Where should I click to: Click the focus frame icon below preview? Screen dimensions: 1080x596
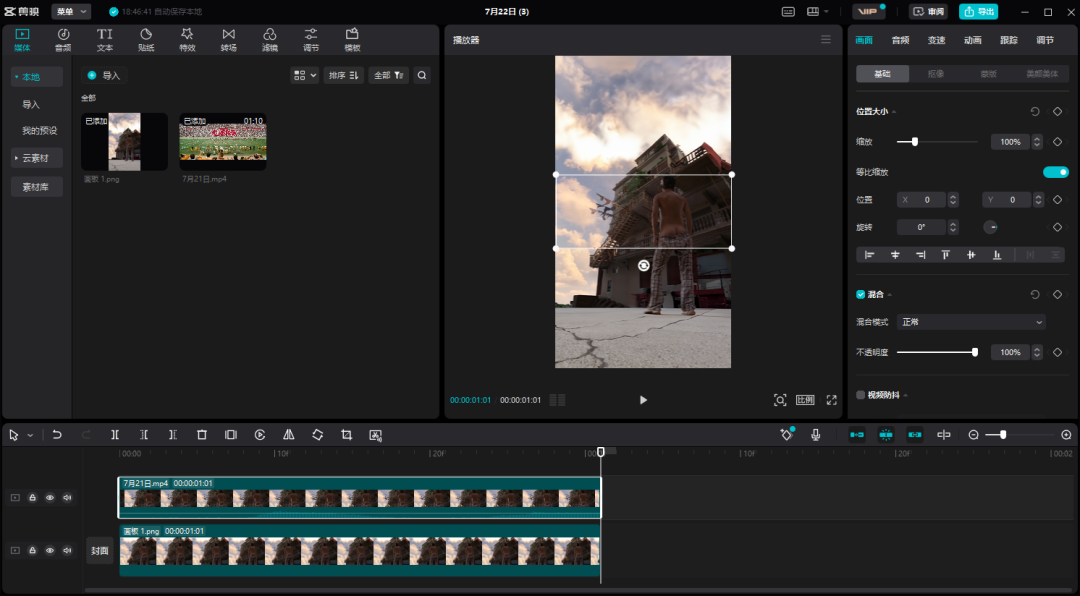pos(780,400)
